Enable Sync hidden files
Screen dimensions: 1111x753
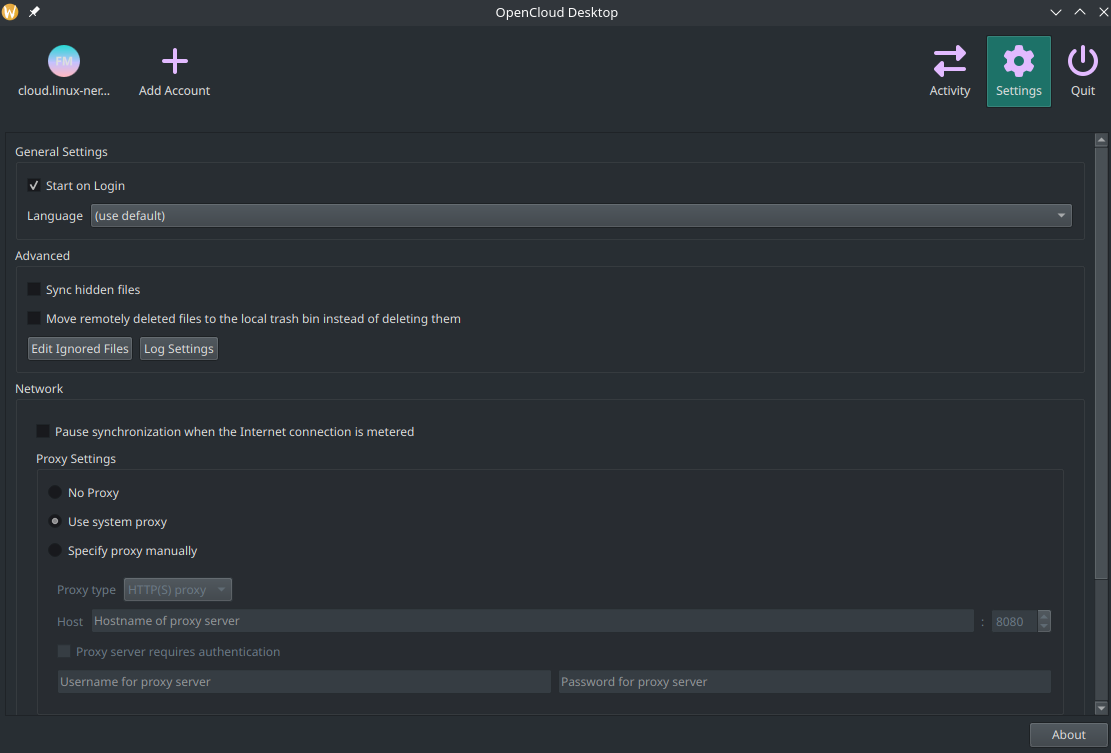pos(33,289)
